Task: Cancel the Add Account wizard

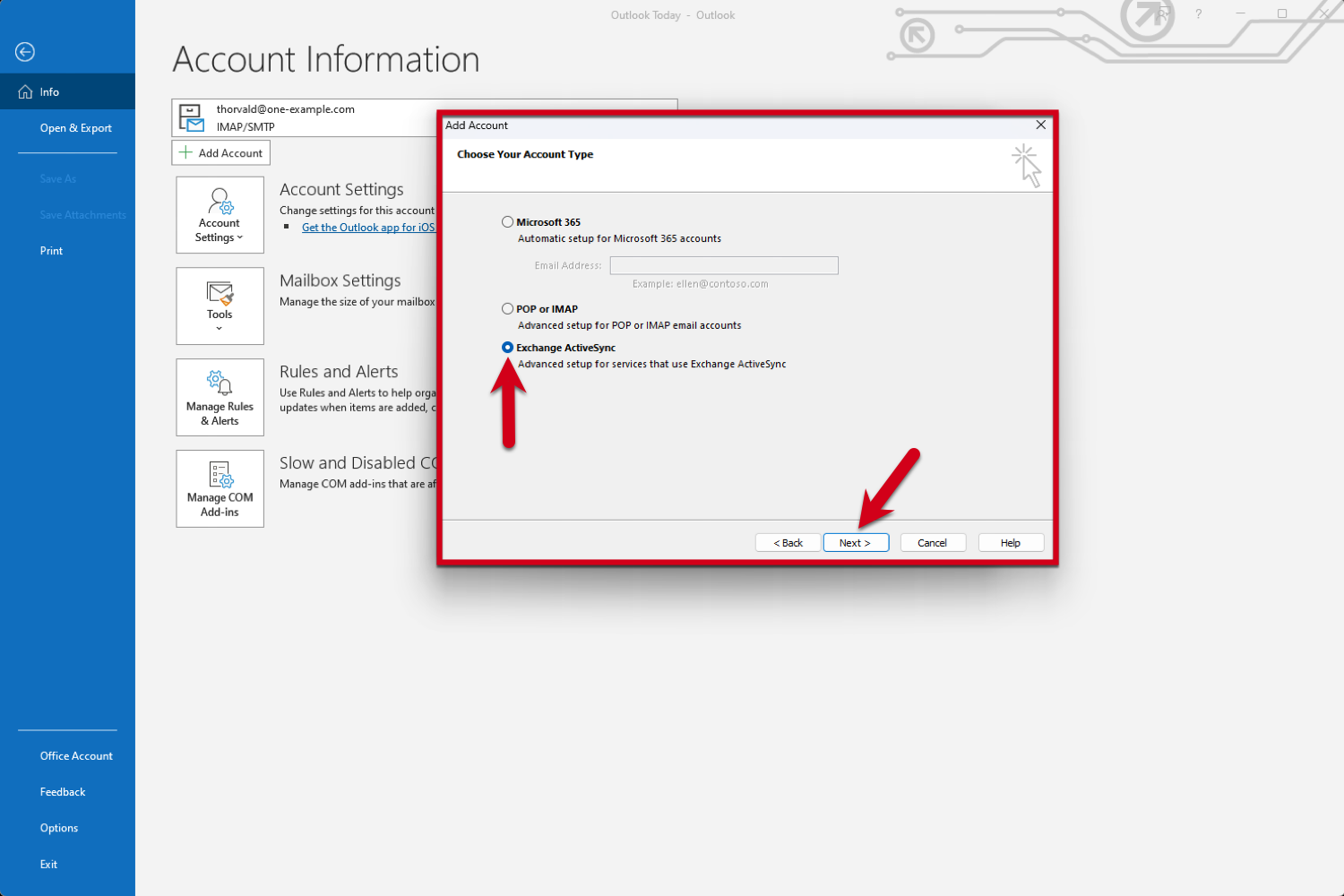Action: pos(932,542)
